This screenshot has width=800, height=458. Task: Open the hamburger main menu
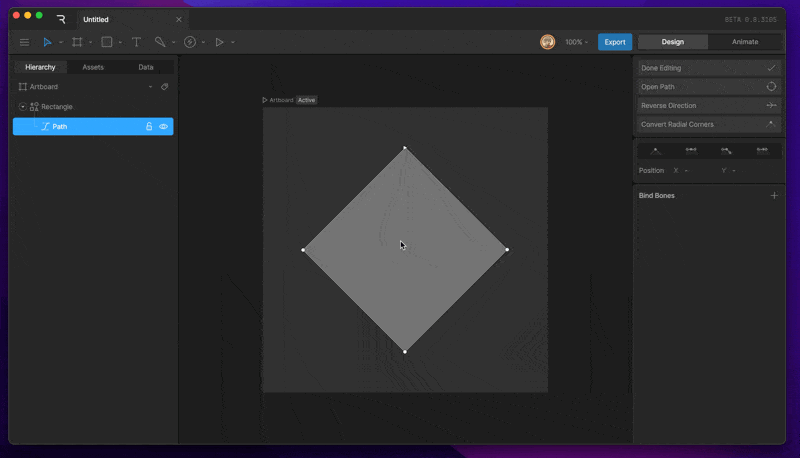point(24,42)
